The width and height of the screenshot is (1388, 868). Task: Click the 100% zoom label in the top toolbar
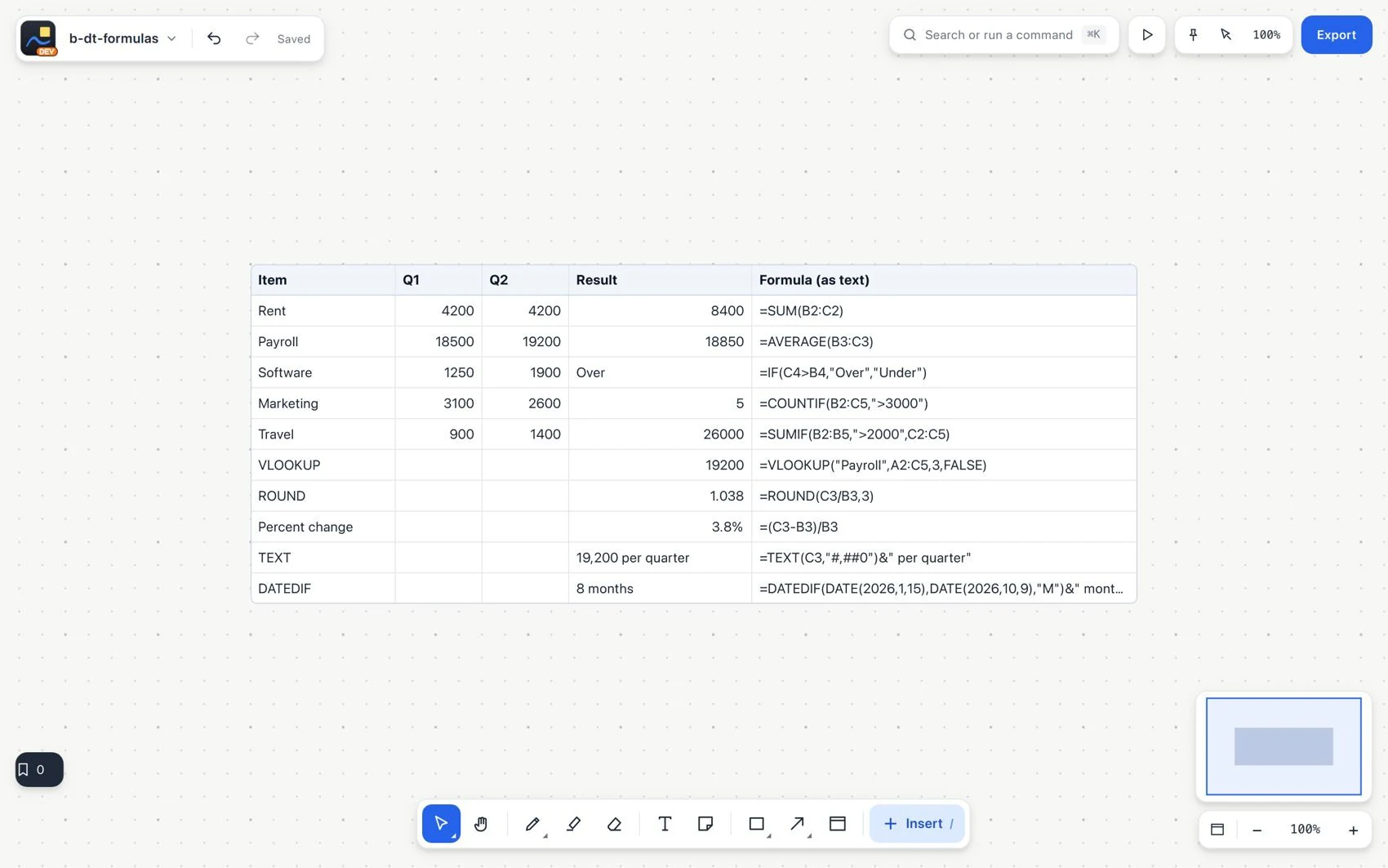(1266, 35)
